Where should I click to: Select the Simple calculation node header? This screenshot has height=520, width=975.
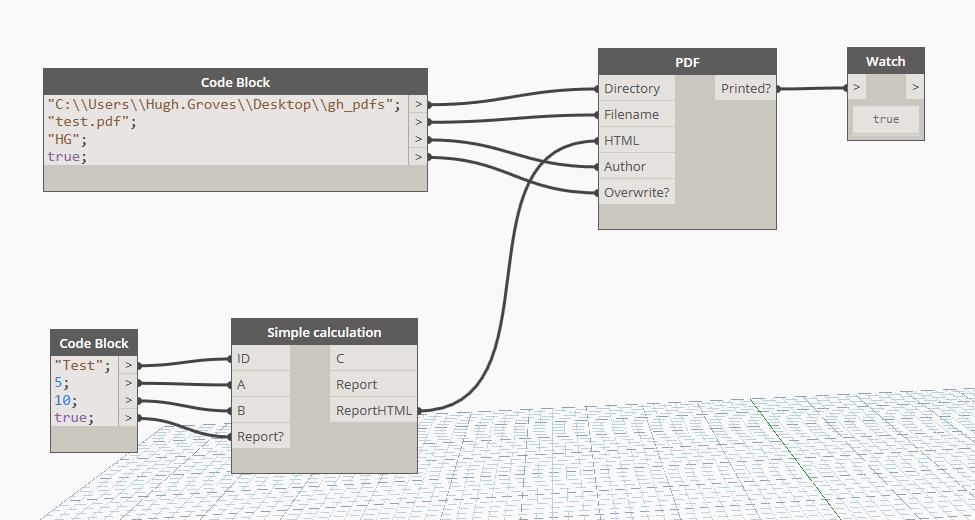[x=324, y=332]
